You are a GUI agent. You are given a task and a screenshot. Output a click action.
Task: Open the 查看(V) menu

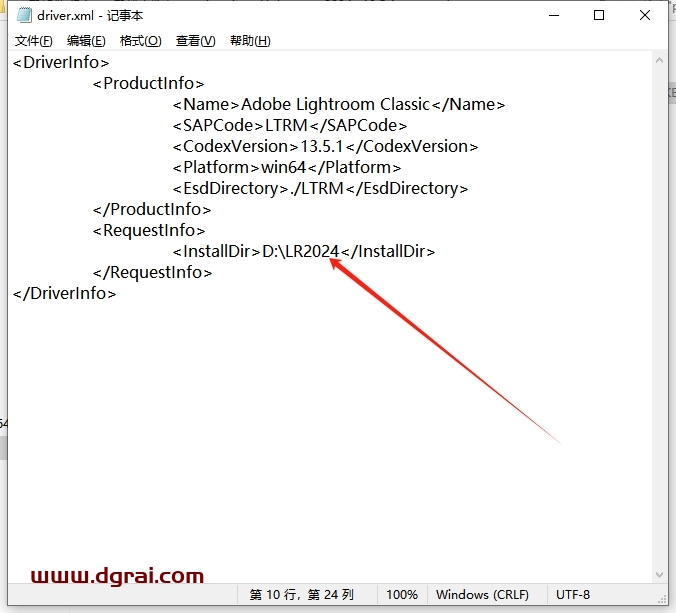click(x=195, y=41)
